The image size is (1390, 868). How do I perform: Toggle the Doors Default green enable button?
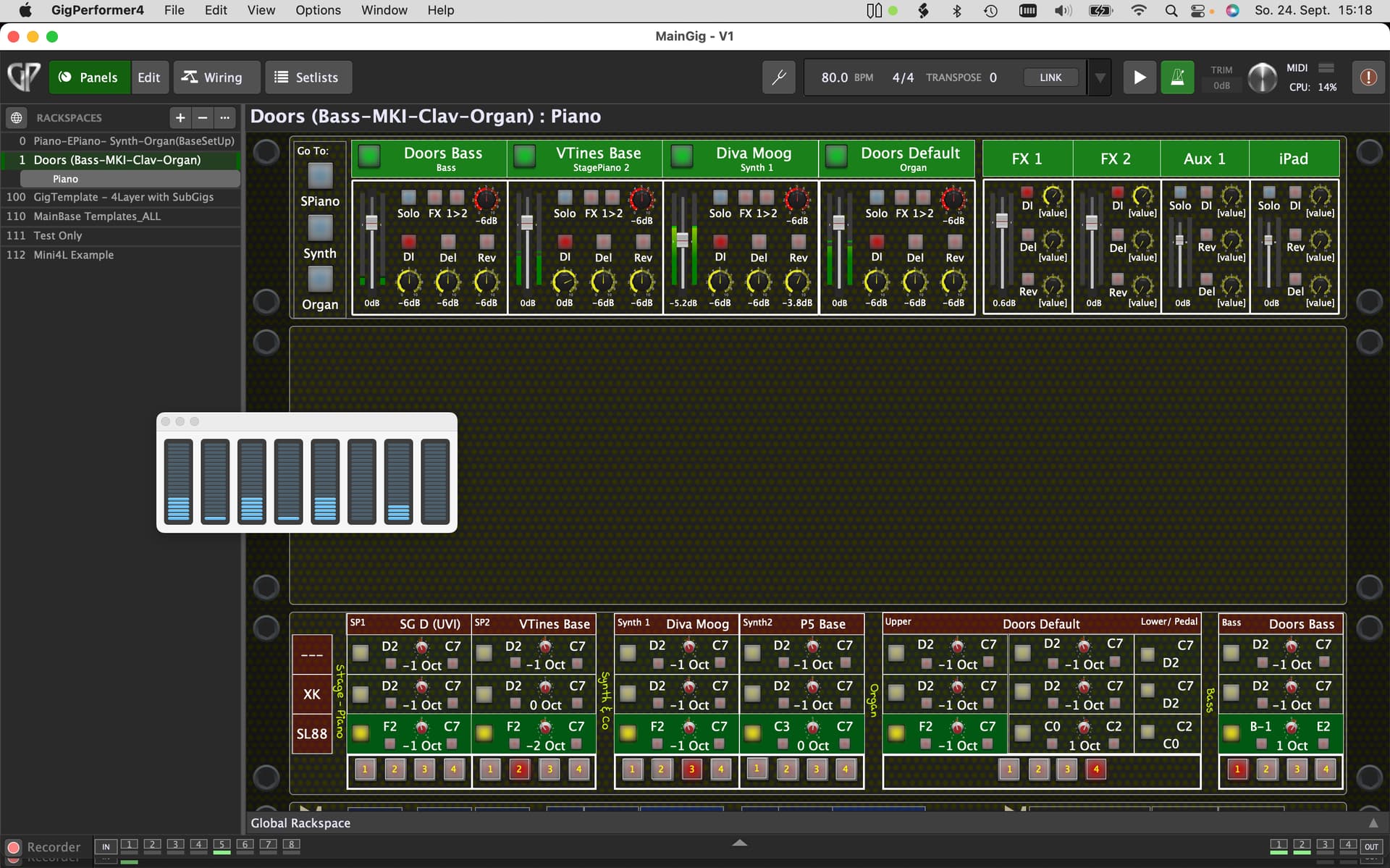pos(836,157)
